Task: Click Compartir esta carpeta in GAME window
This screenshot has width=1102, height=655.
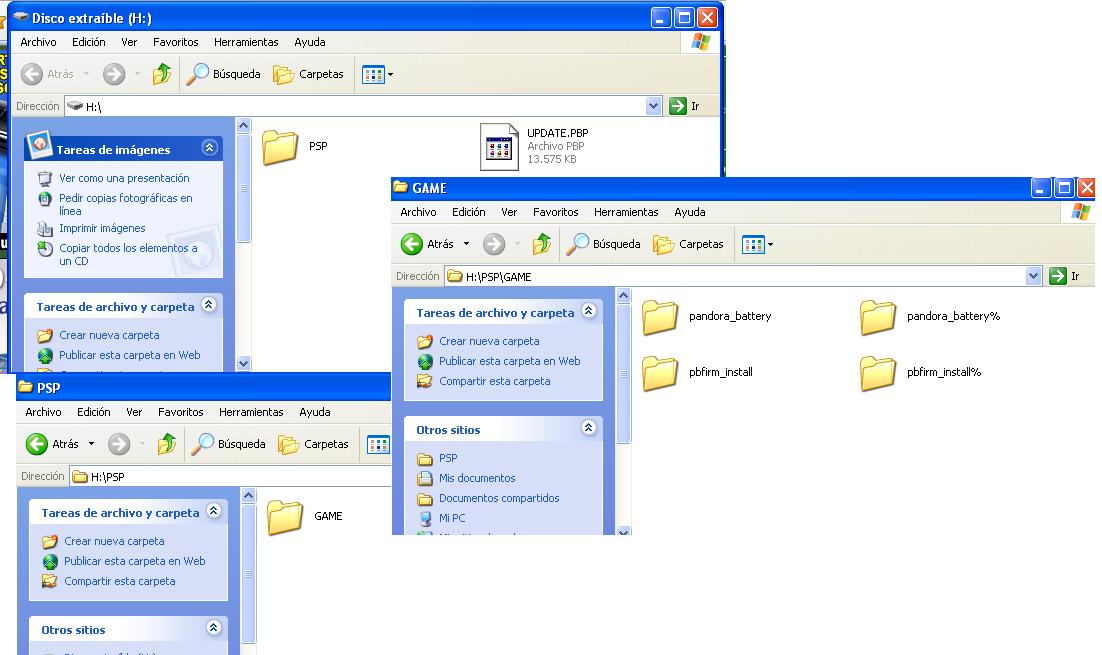Action: coord(495,382)
